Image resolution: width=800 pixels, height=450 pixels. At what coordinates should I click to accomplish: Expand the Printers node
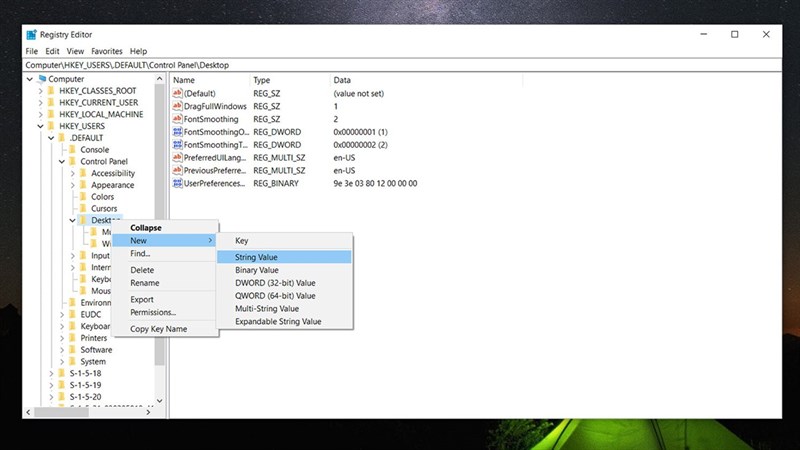62,338
